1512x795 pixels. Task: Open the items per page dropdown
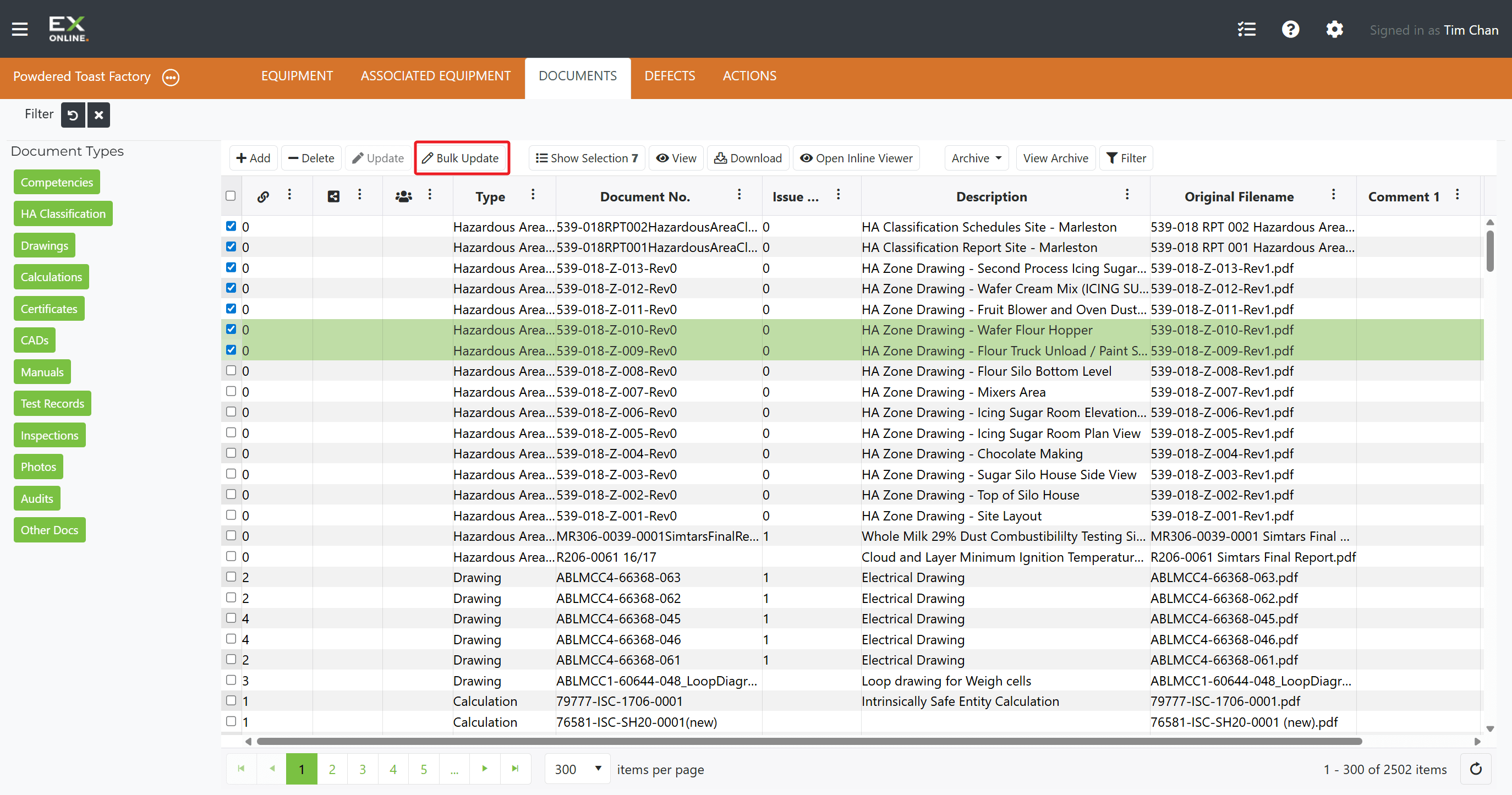coord(578,769)
